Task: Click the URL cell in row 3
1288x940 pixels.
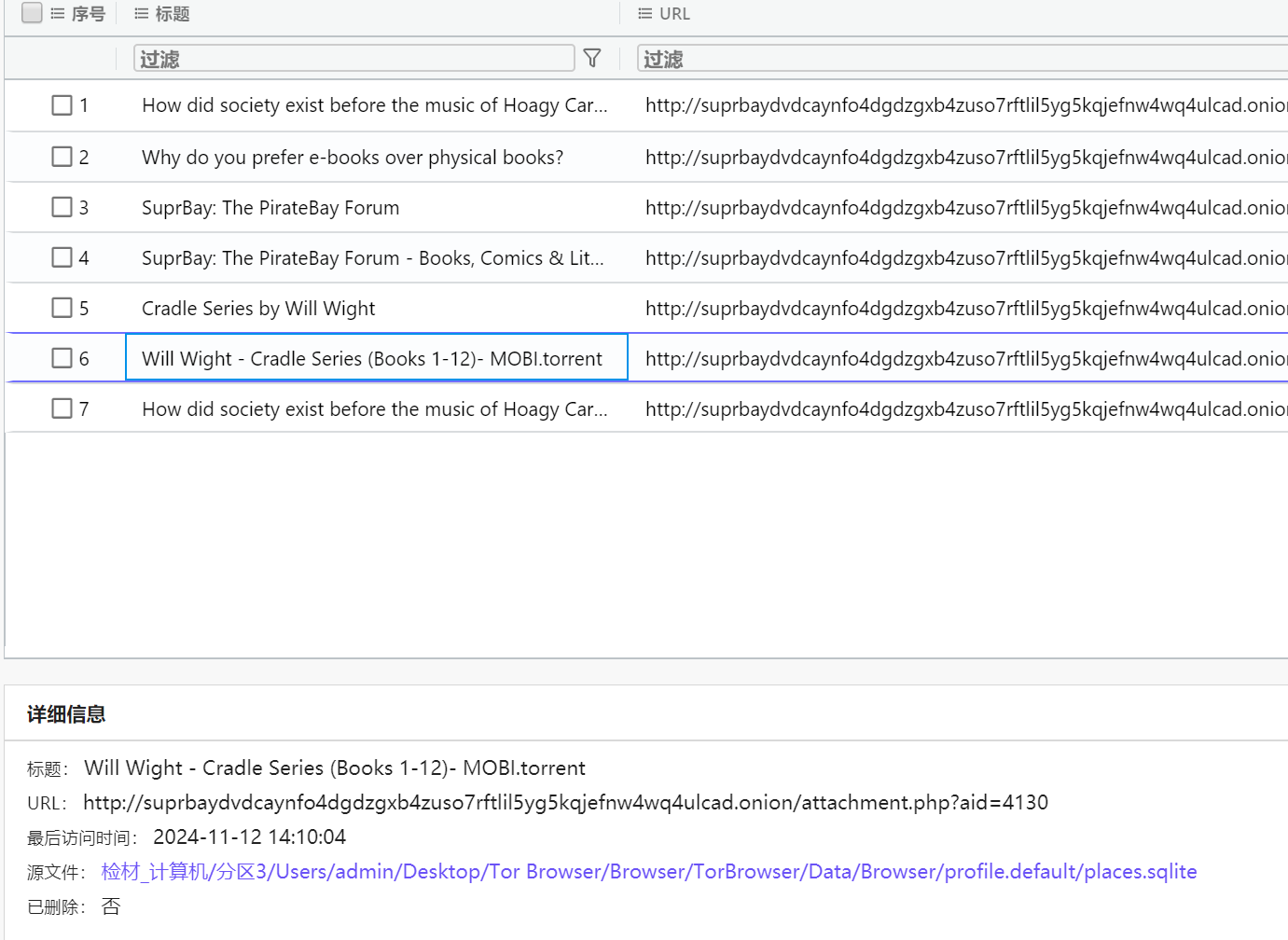Action: 966,207
